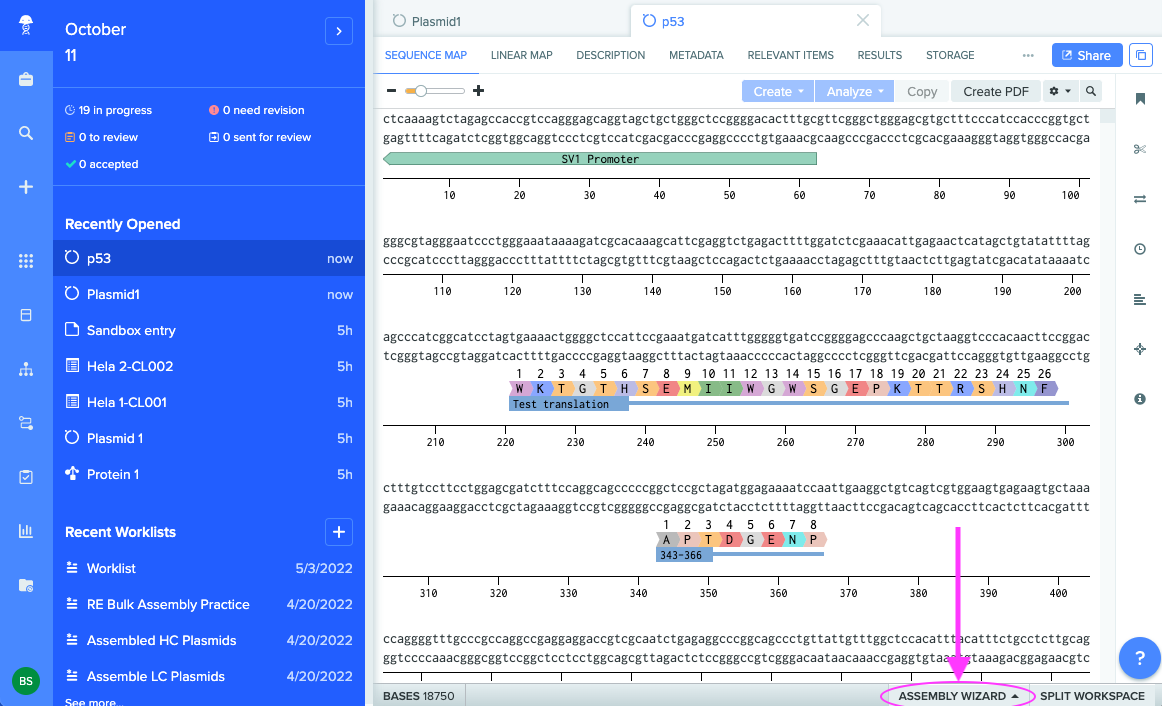This screenshot has height=706, width=1162.
Task: Open the bookmark annotations panel icon
Action: click(x=1140, y=99)
